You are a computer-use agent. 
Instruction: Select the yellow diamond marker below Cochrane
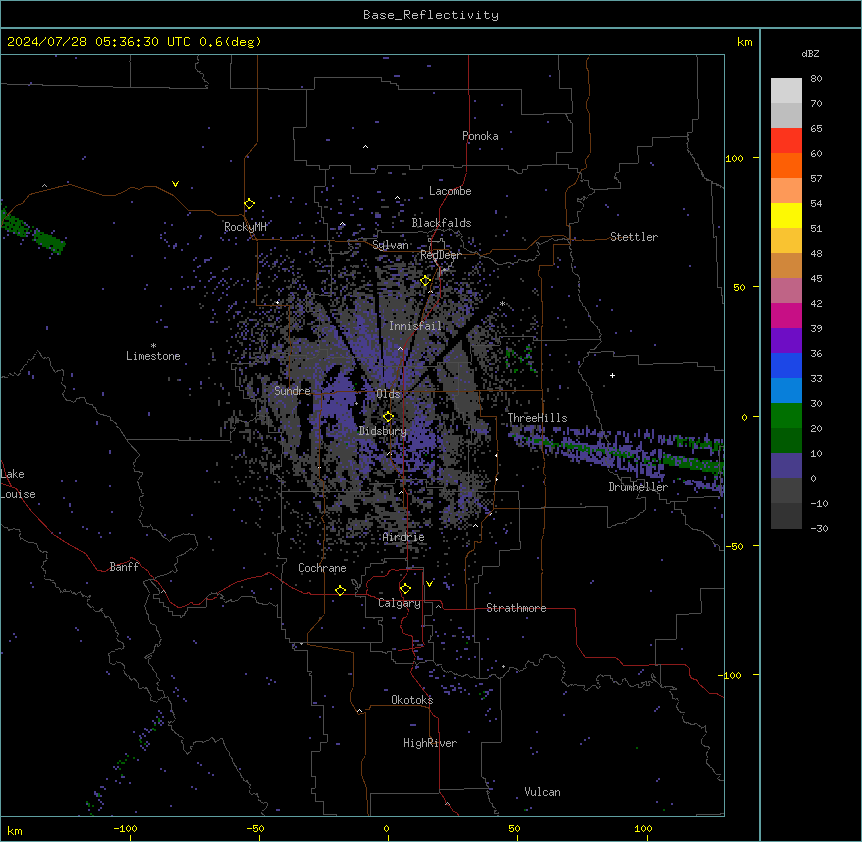(340, 590)
